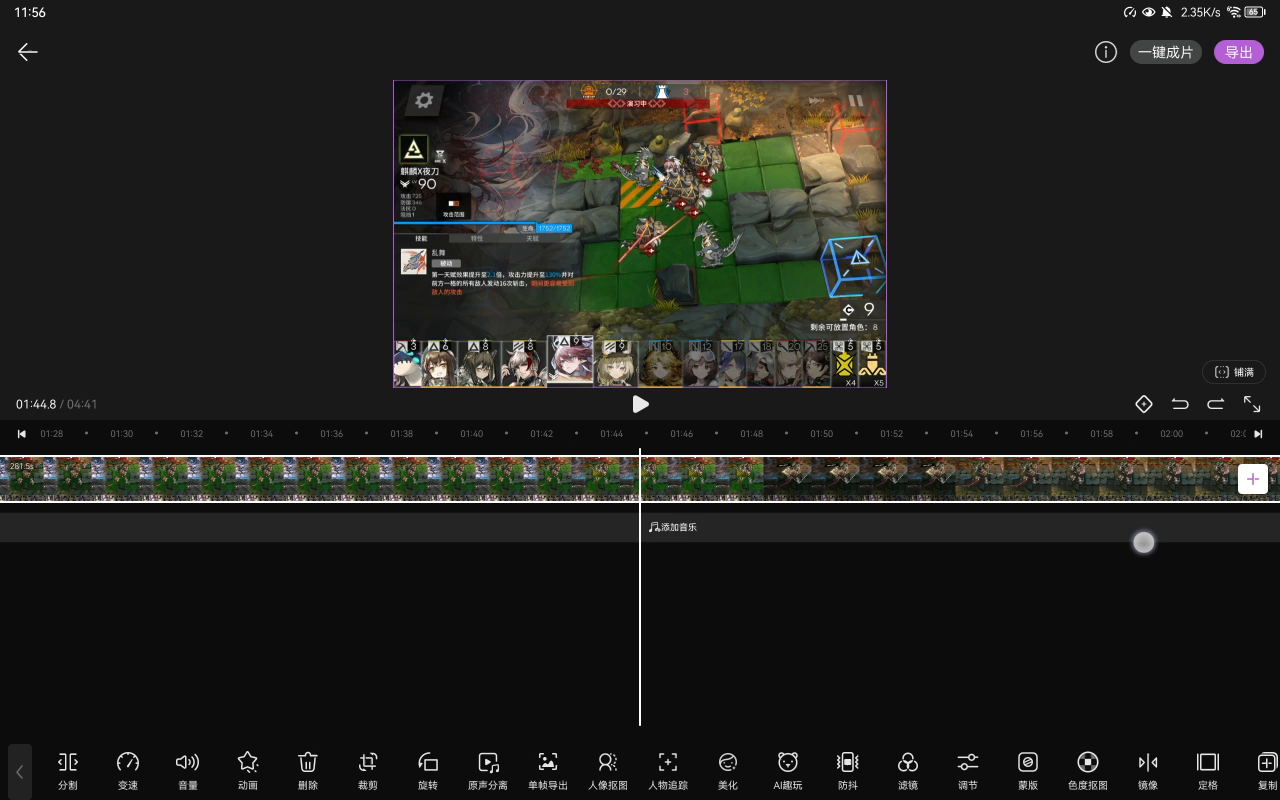Mirror the clip with 镜像

tap(1148, 772)
